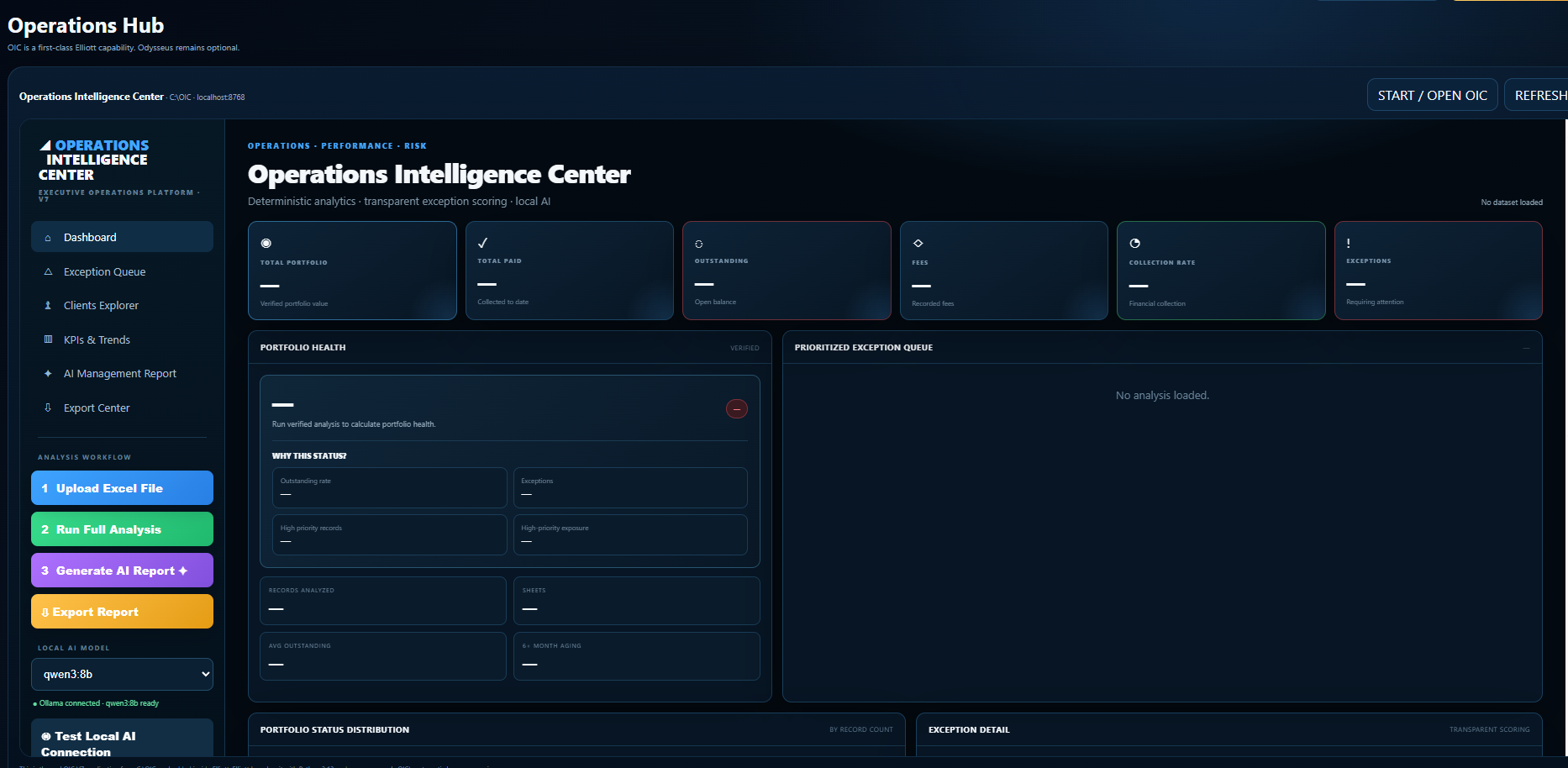Click the 'Exception Detail' panel heading
This screenshot has width=1568, height=768.
tap(969, 729)
